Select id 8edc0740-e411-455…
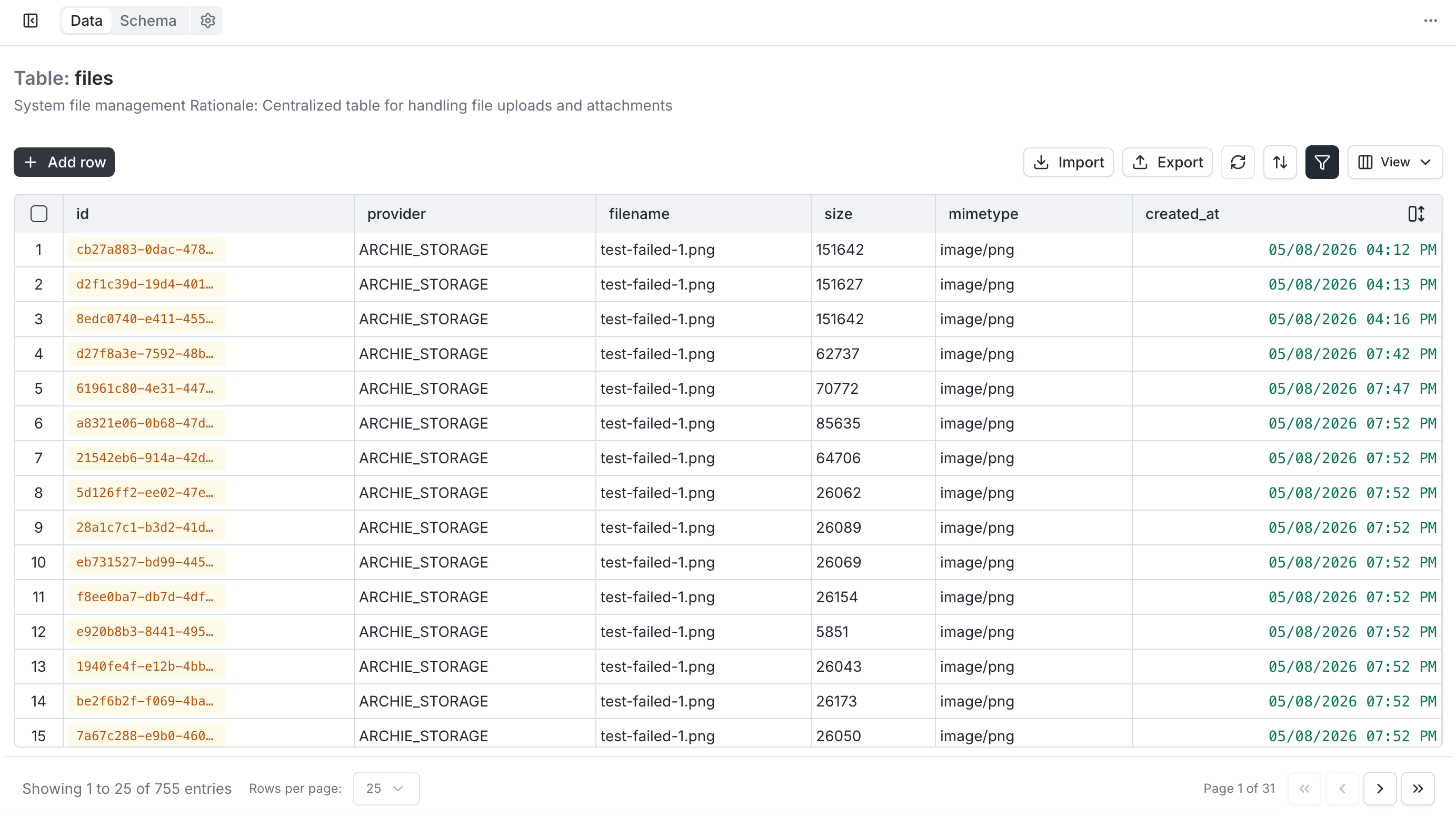This screenshot has height=816, width=1456. point(146,319)
